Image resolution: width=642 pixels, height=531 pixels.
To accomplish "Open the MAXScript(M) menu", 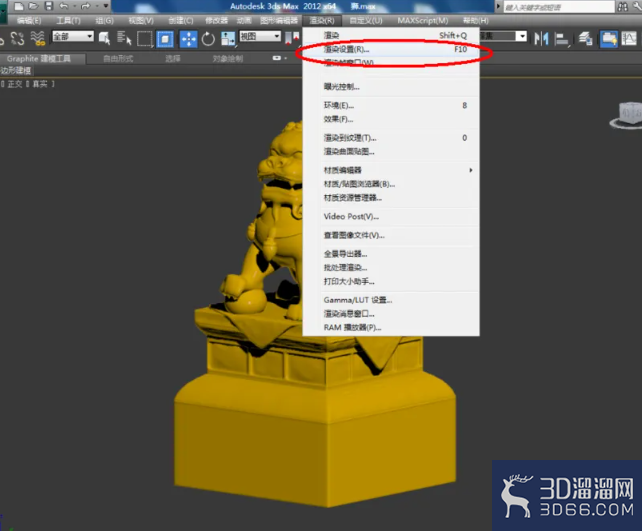I will [423, 20].
